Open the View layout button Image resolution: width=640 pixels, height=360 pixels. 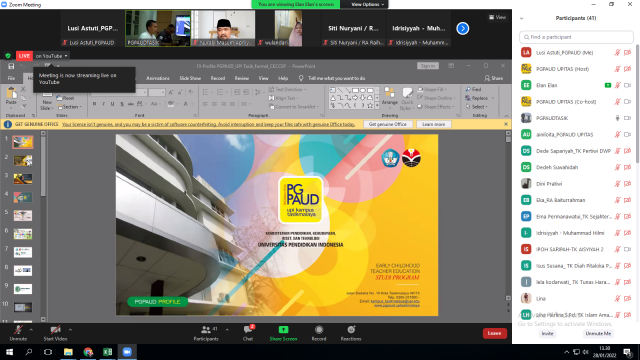(x=498, y=17)
